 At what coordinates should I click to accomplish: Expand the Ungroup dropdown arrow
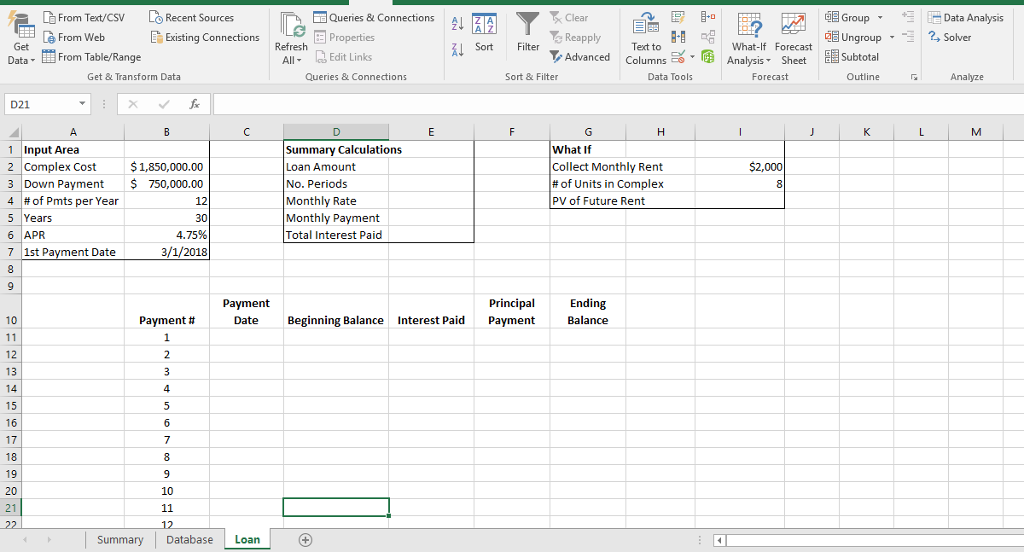891,37
